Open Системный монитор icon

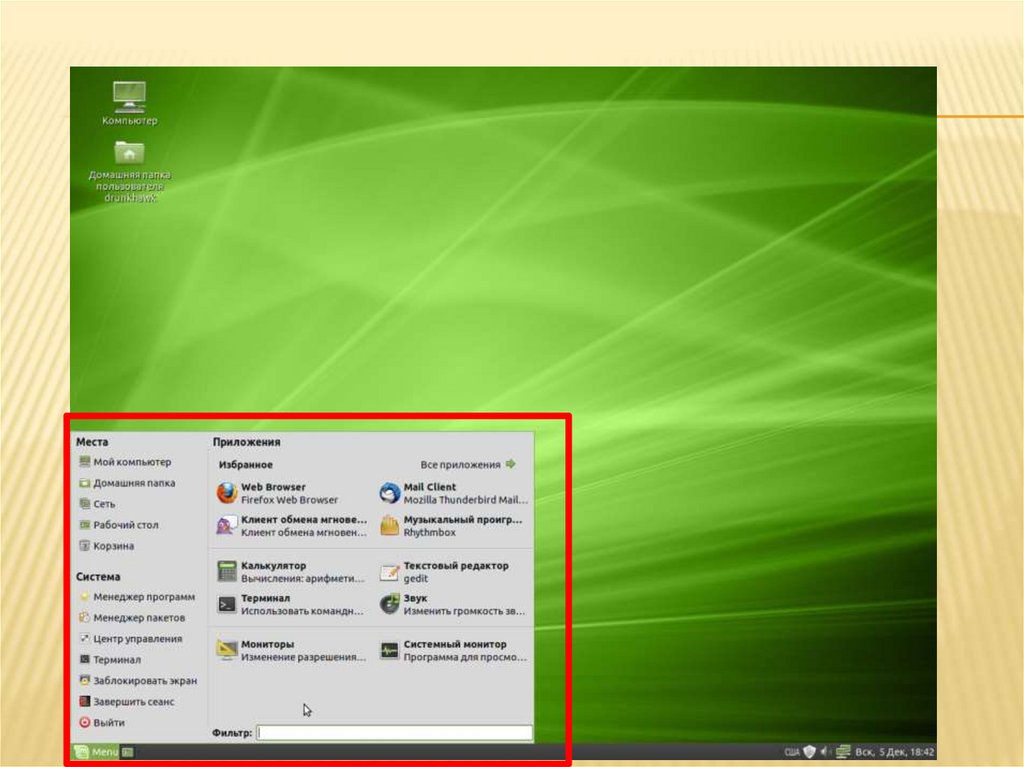[389, 650]
